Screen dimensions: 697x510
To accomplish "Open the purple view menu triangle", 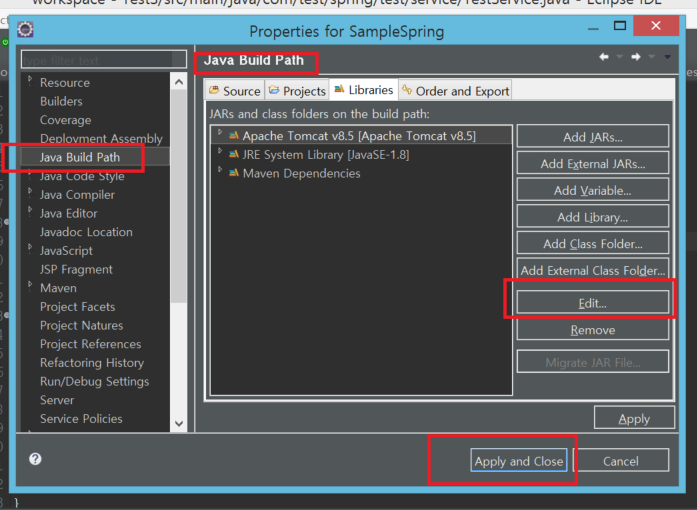I will point(667,56).
